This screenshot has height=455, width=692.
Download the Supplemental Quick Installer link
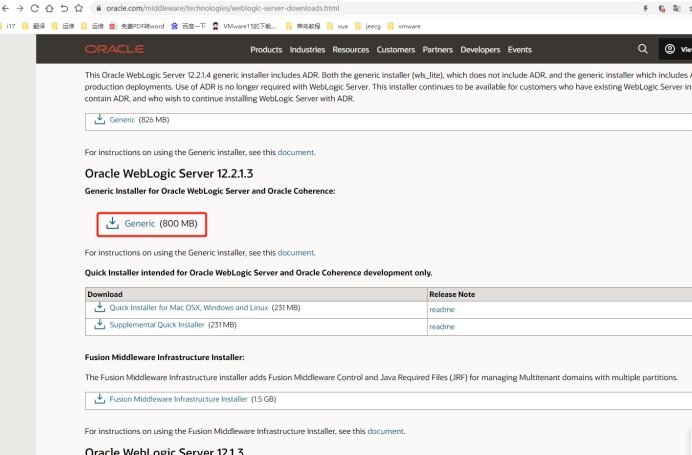157,325
